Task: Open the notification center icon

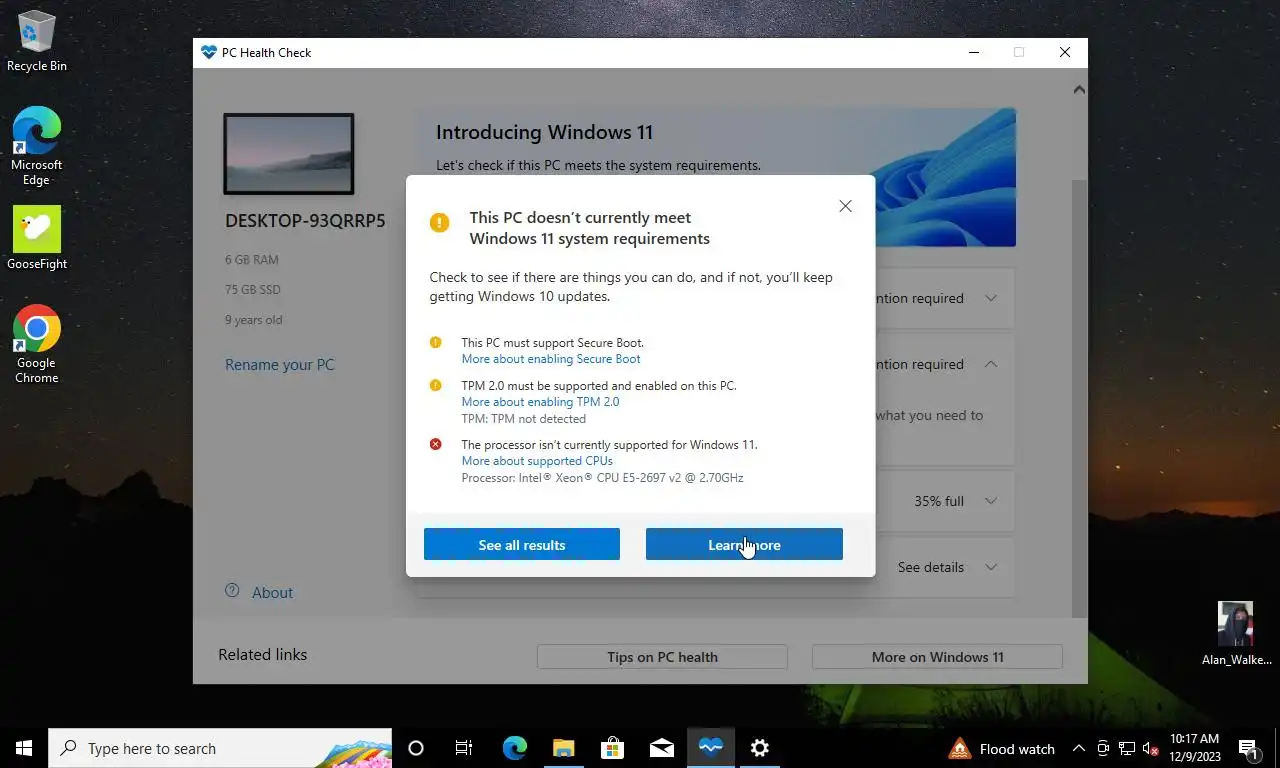Action: [x=1248, y=748]
